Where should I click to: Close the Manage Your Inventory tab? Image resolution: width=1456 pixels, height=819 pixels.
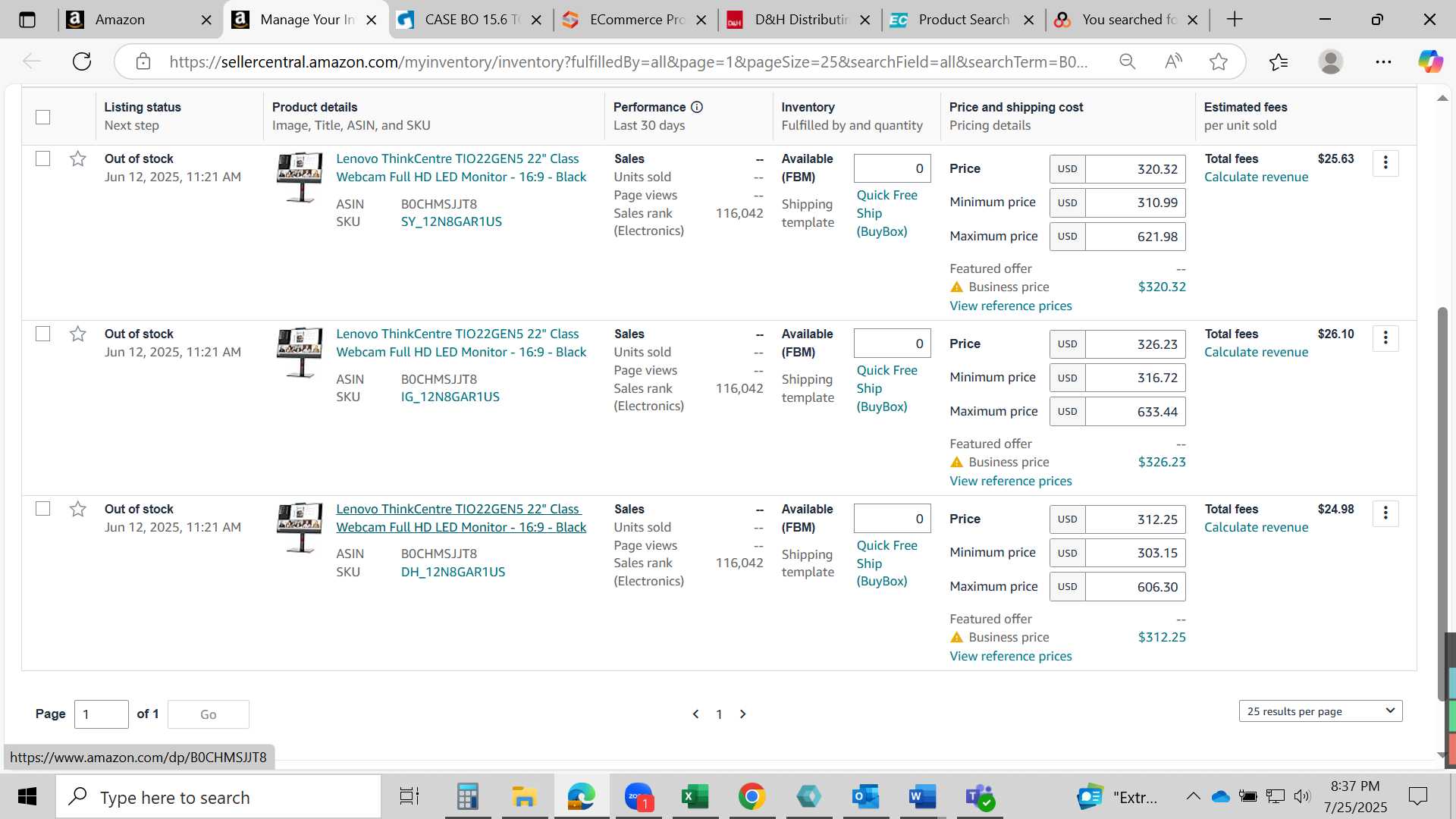point(372,20)
